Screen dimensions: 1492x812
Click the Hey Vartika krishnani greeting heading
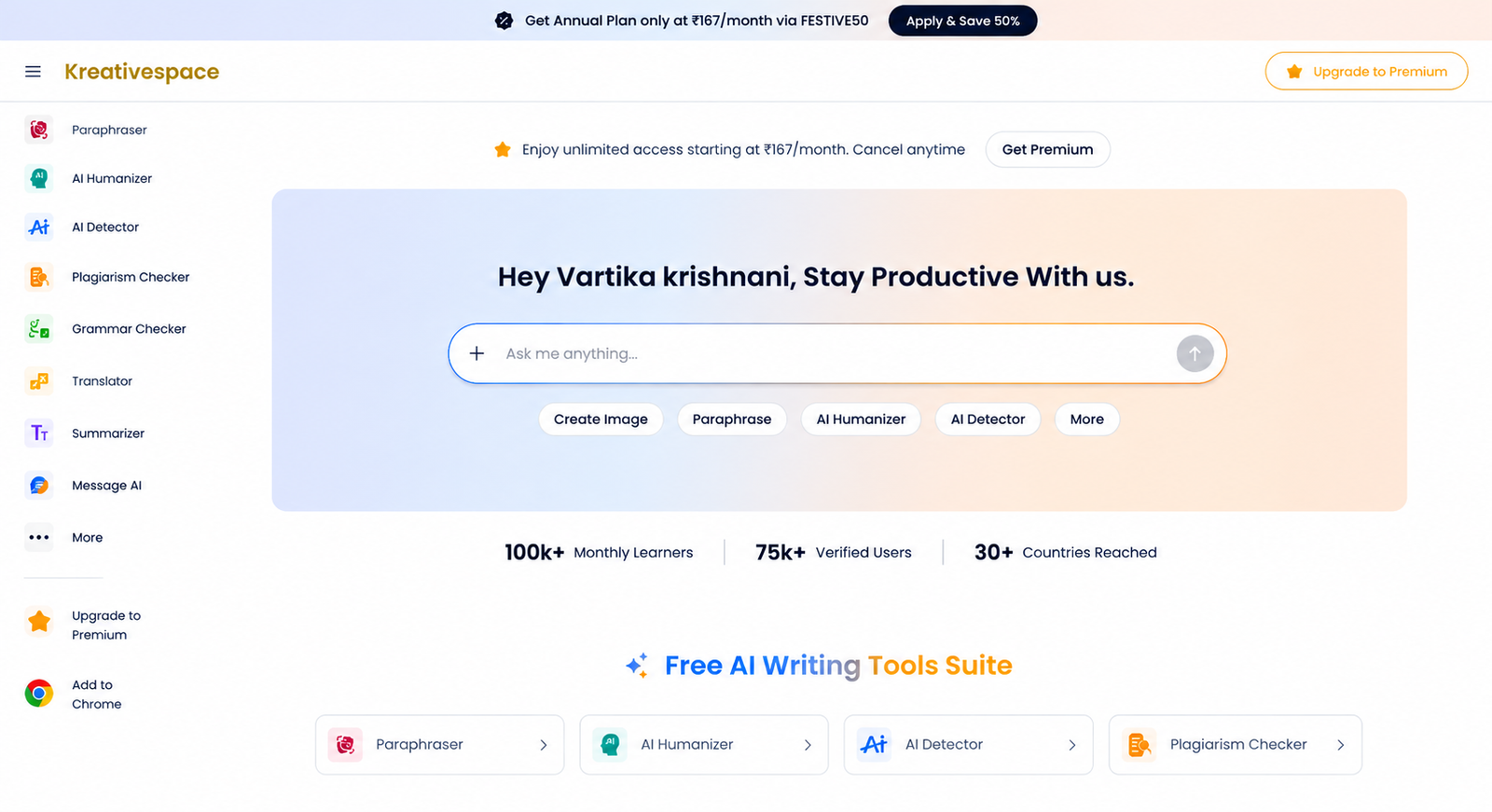tap(816, 277)
